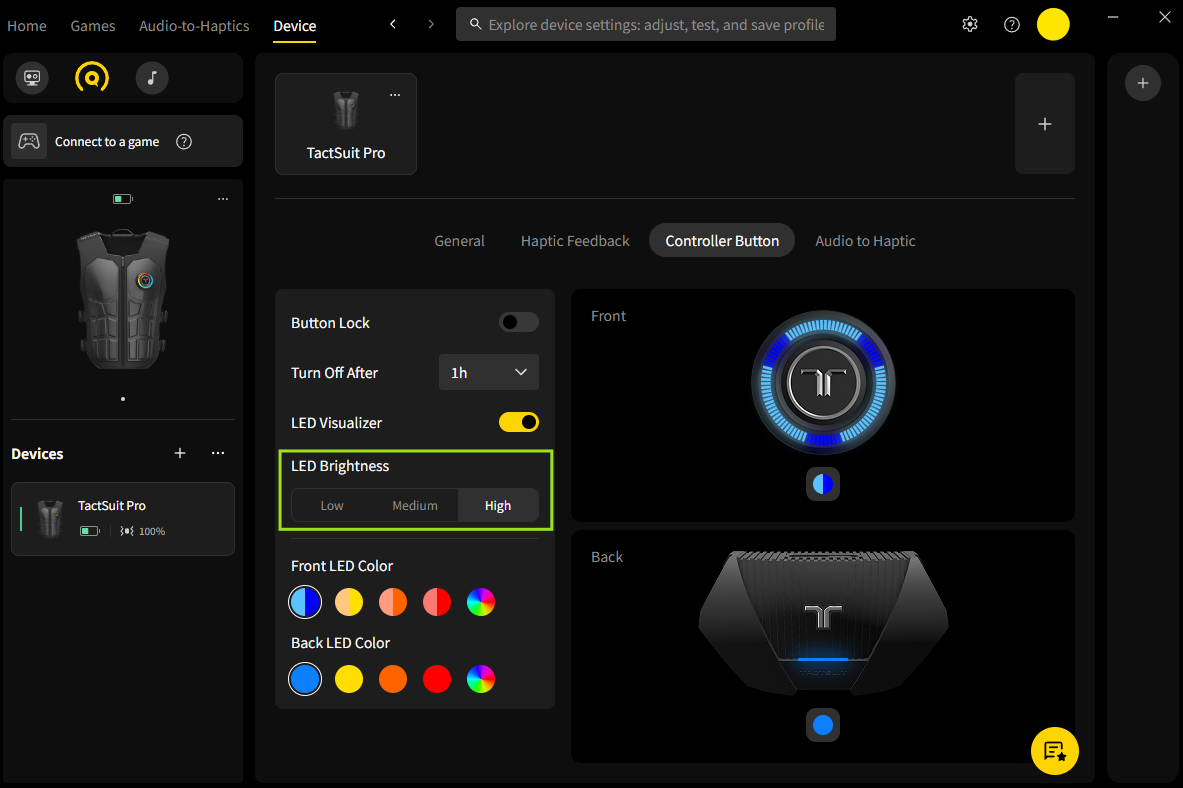Click the 100% vibration level text

click(x=152, y=531)
